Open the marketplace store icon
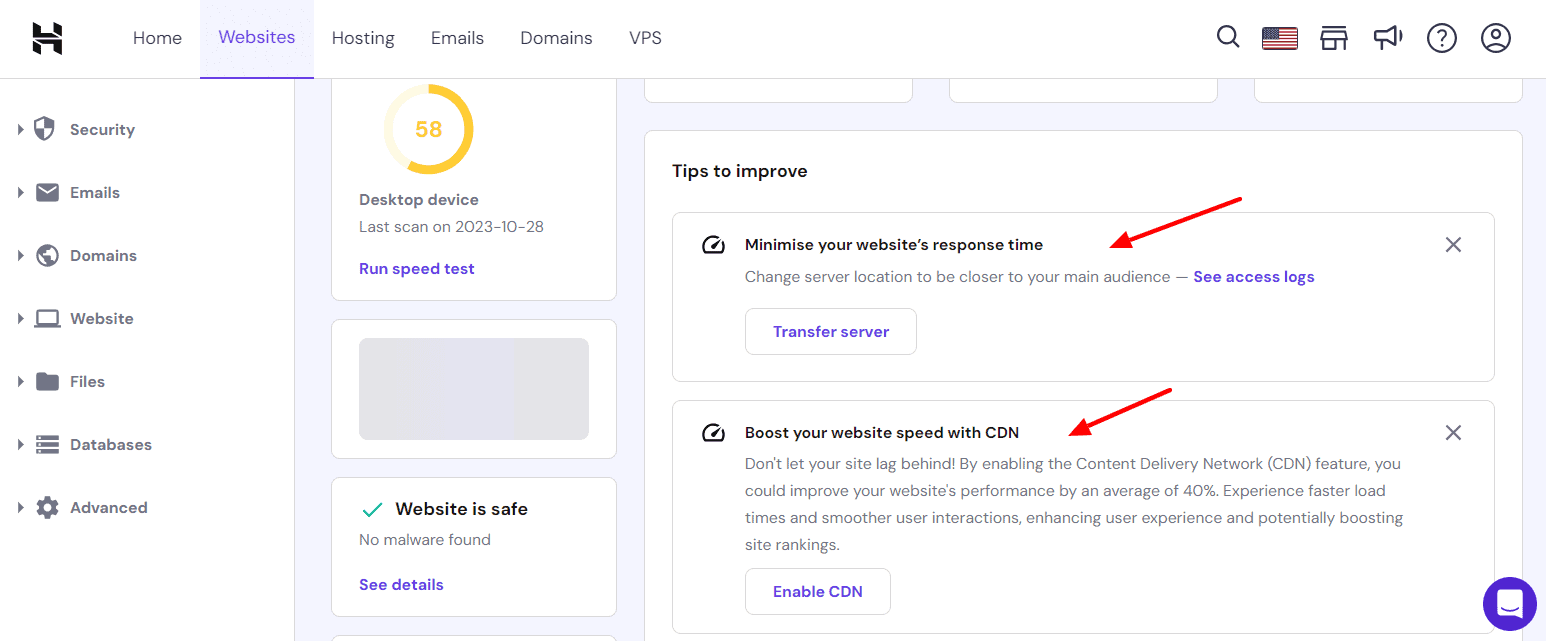Image resolution: width=1546 pixels, height=641 pixels. tap(1333, 39)
